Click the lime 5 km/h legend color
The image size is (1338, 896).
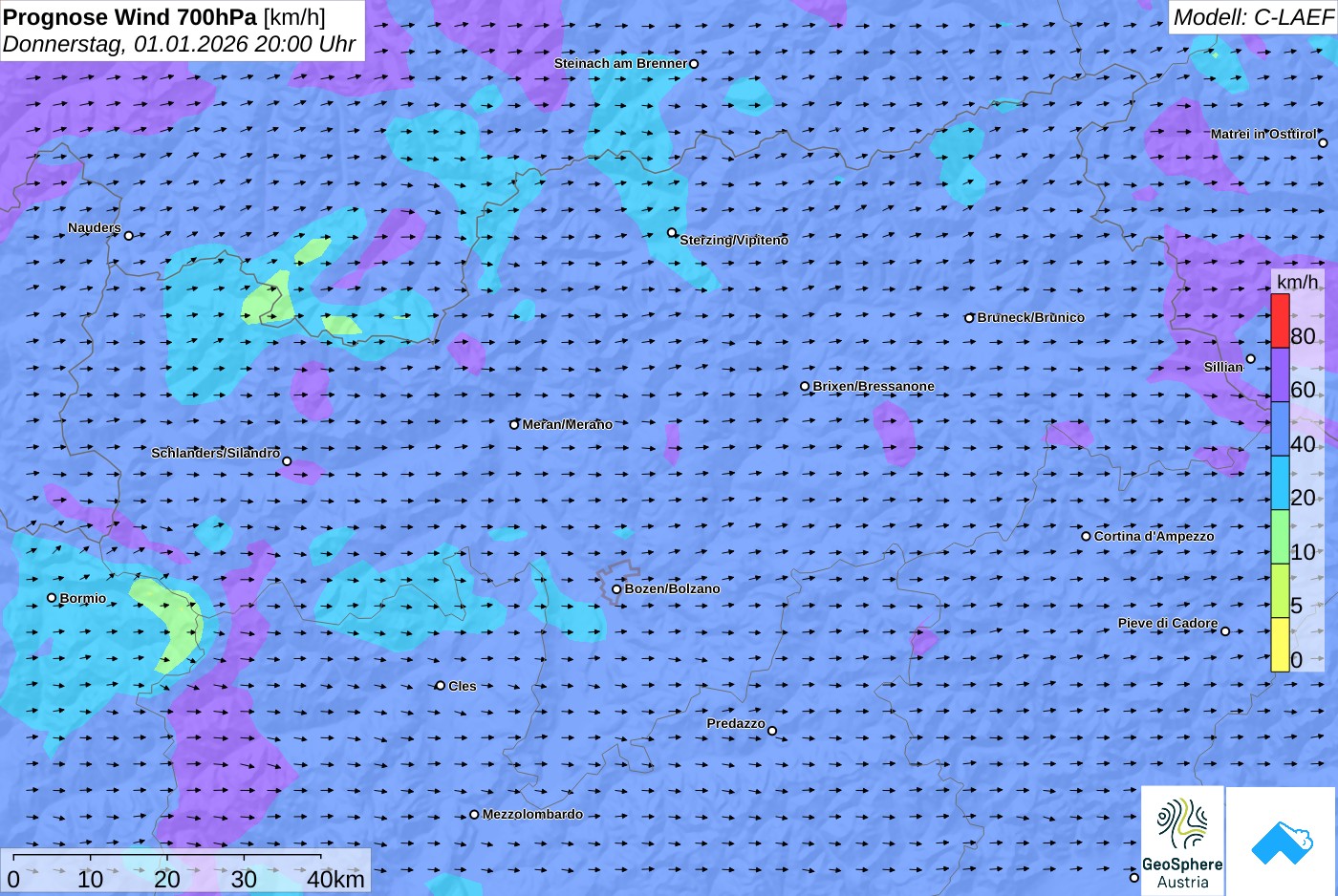point(1280,590)
